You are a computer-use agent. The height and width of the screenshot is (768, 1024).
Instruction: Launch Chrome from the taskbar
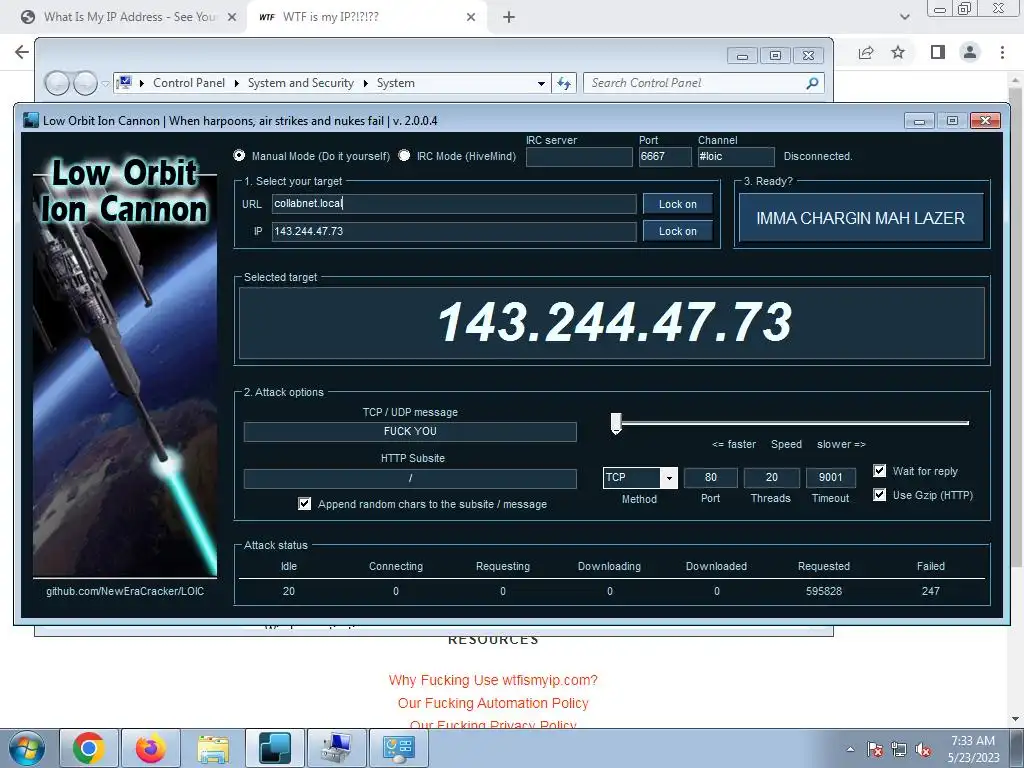coord(89,748)
